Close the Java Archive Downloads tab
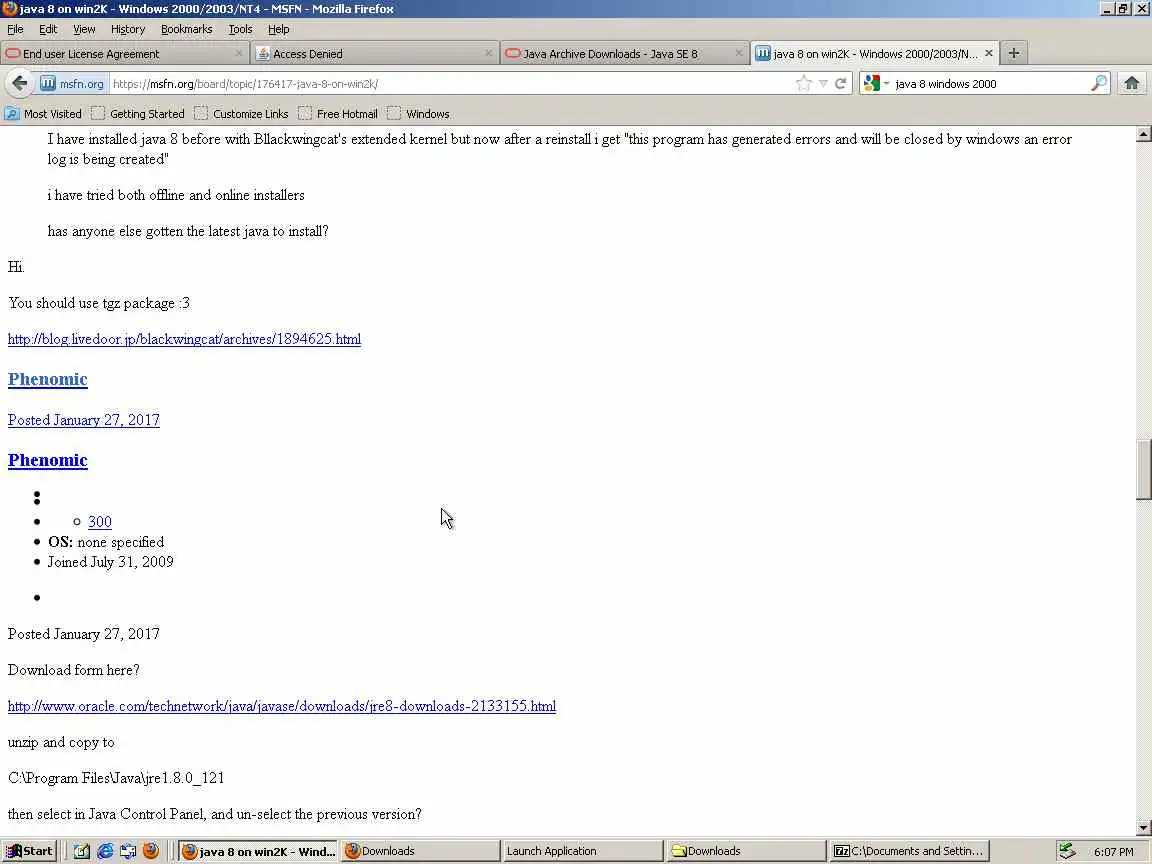The height and width of the screenshot is (864, 1152). [738, 53]
